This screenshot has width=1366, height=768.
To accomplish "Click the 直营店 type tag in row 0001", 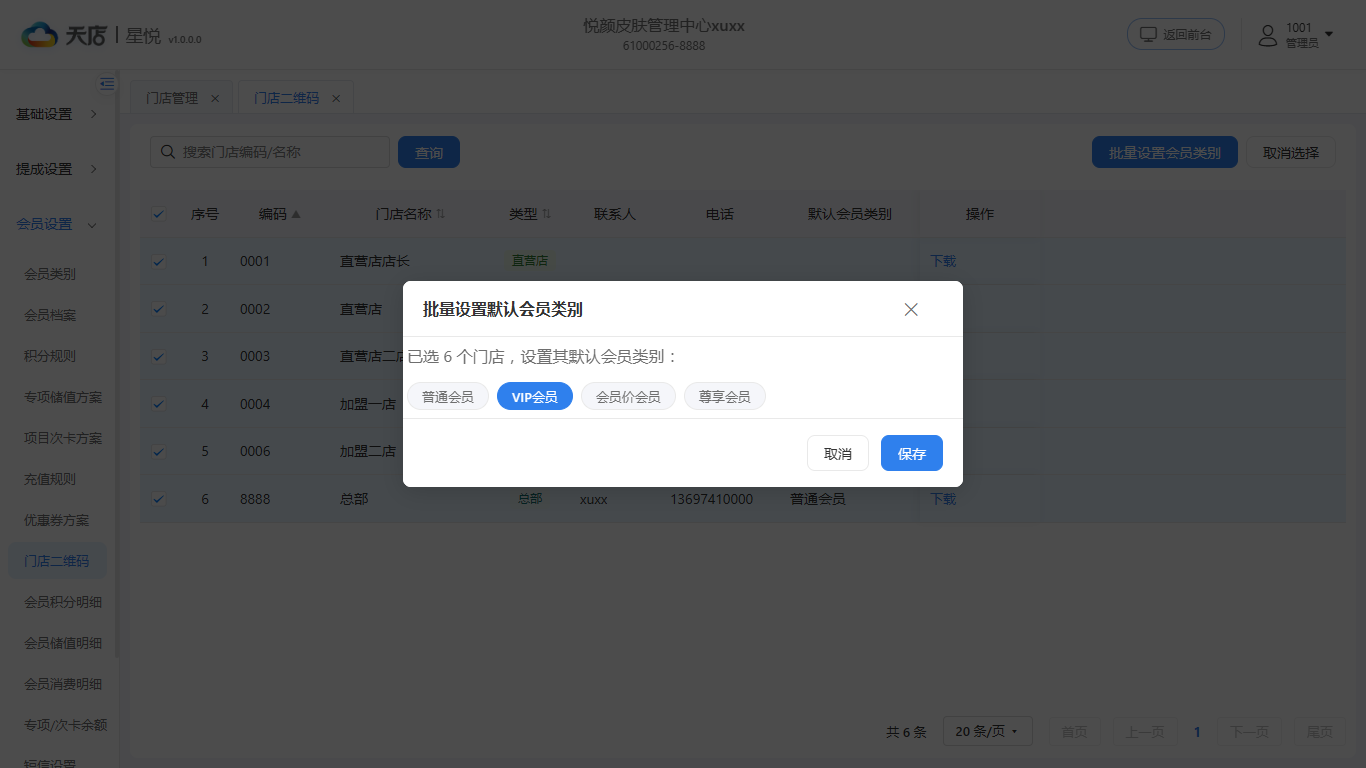I will [x=530, y=260].
